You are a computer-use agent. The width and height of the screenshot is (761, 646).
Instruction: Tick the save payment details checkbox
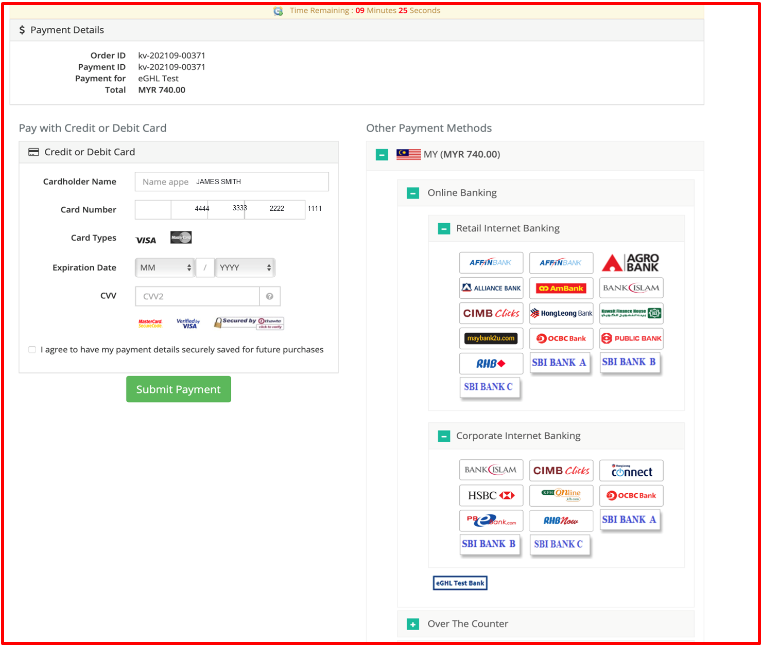(x=32, y=349)
